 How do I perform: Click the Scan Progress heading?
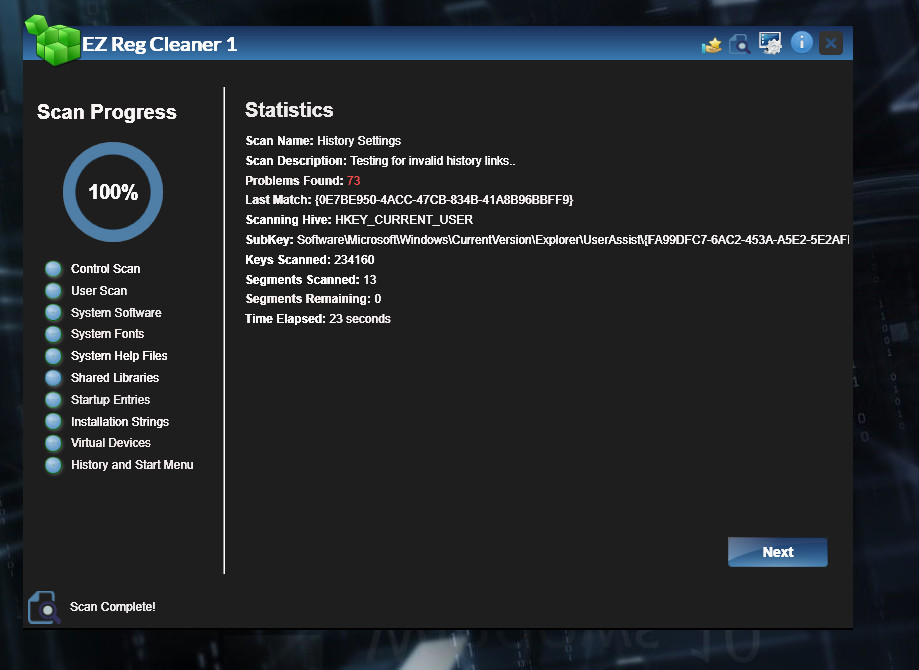107,112
